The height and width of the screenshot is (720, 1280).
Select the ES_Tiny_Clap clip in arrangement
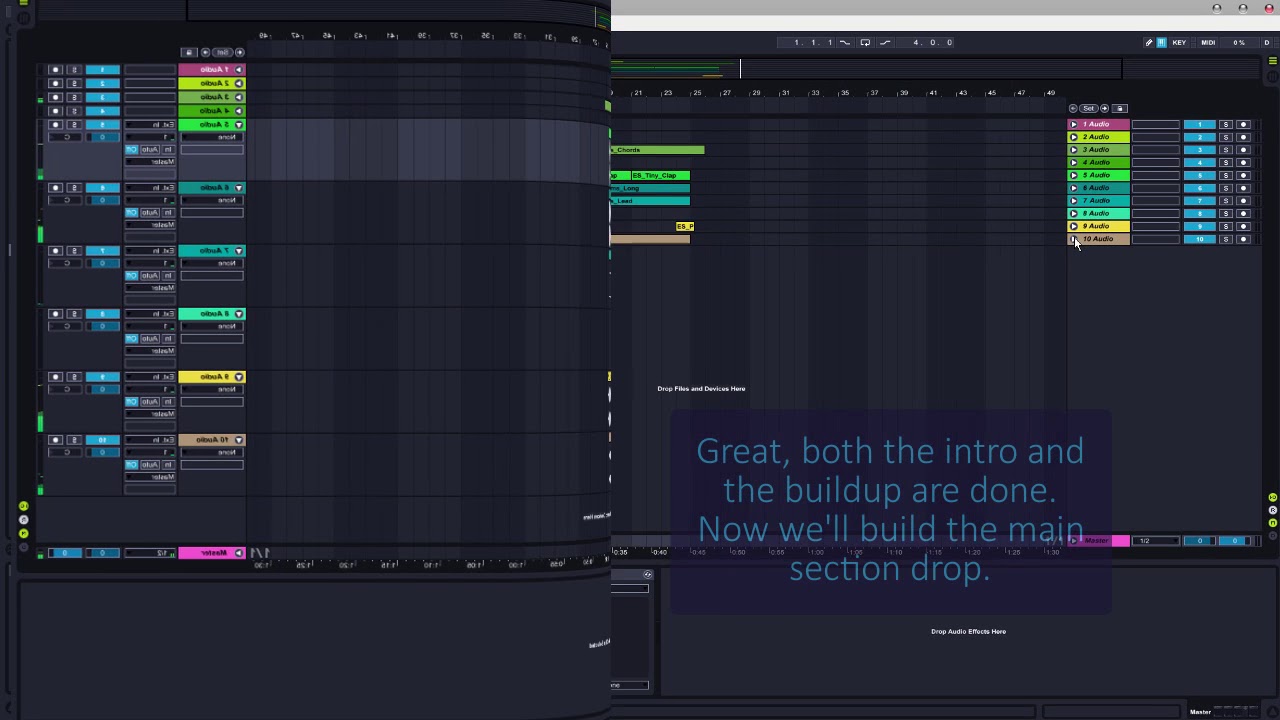pos(660,175)
